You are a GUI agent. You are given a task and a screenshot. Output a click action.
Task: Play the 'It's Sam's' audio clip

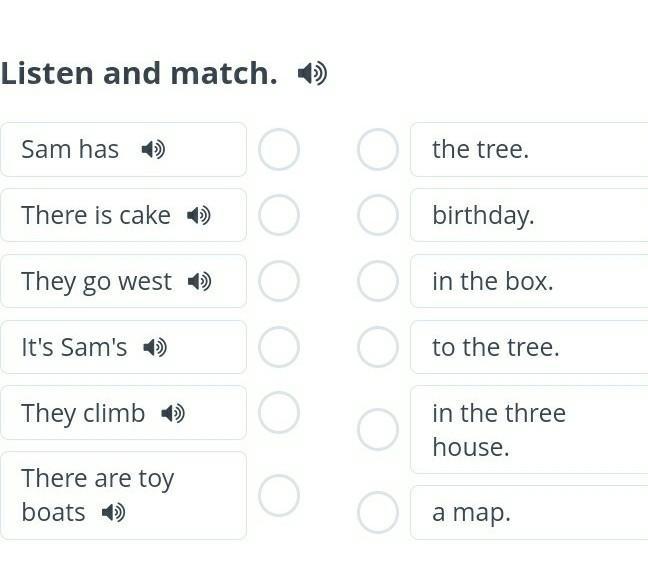click(x=155, y=347)
